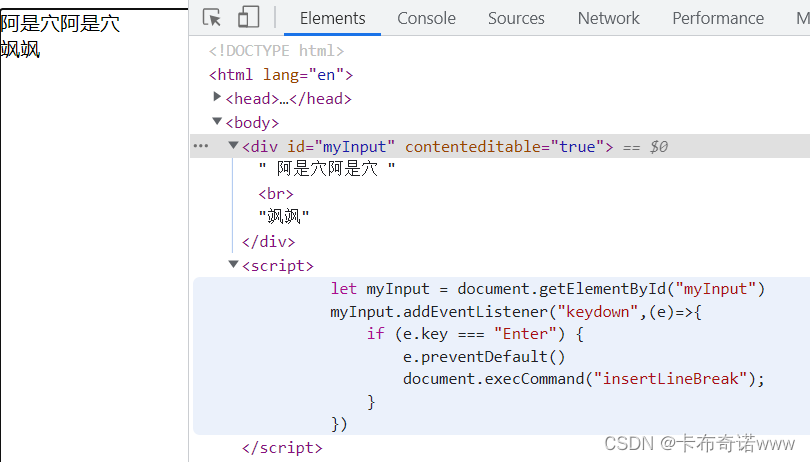This screenshot has height=462, width=810.
Task: Place the cursor in the first line of the editable page
Action: pyautogui.click(x=60, y=23)
